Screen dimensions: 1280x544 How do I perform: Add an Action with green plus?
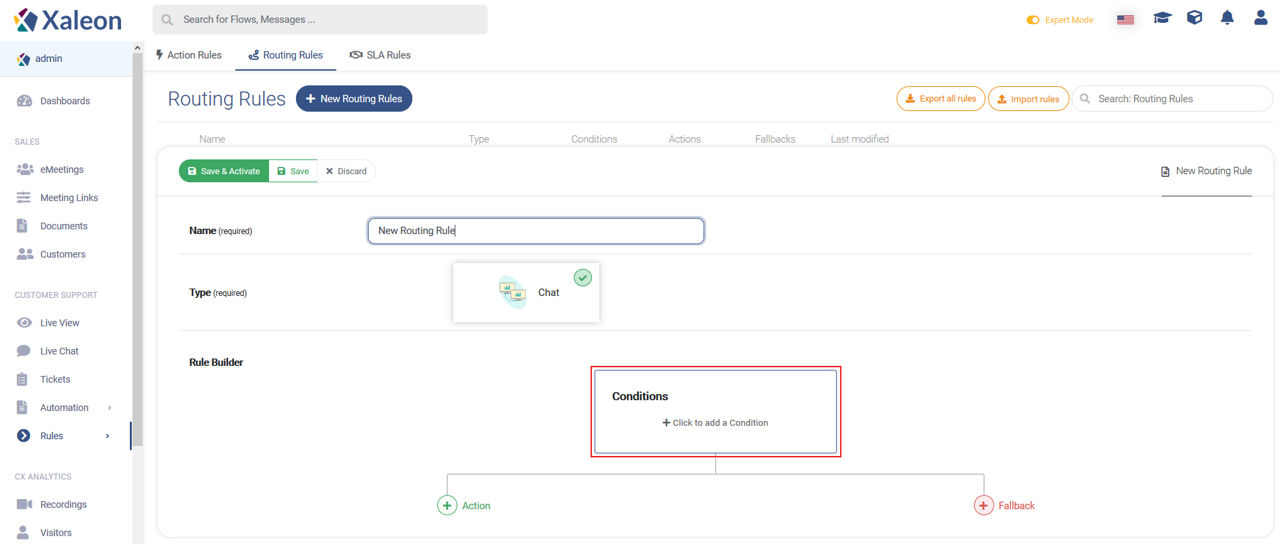447,505
